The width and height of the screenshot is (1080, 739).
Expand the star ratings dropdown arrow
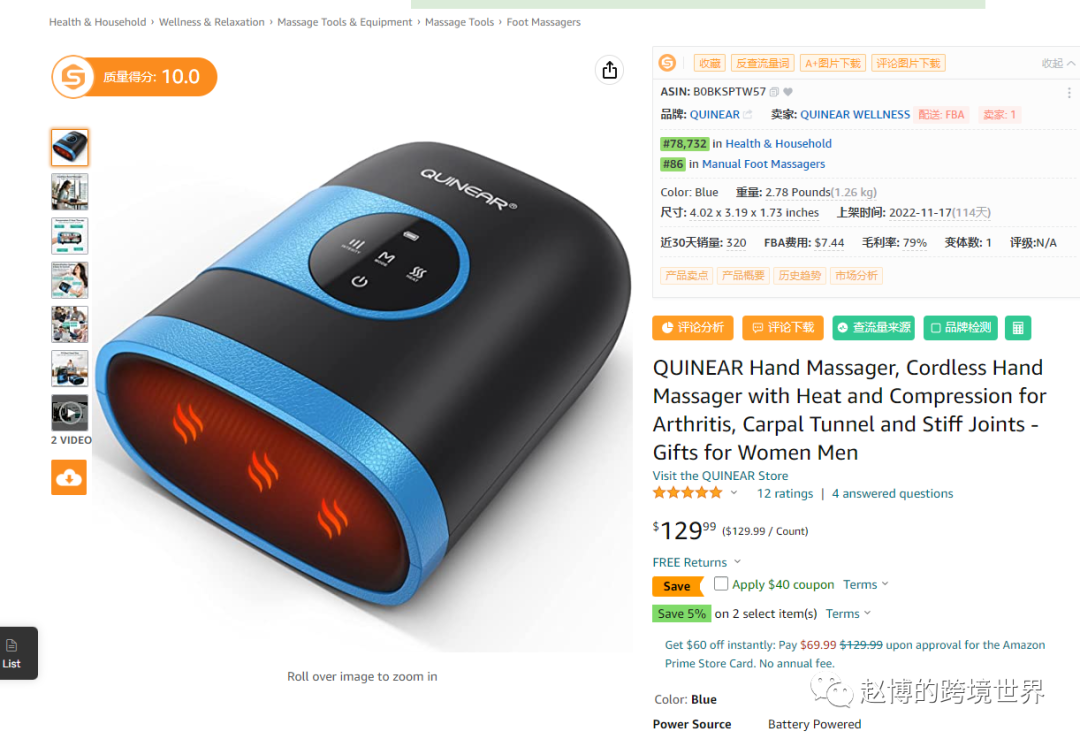click(x=734, y=492)
